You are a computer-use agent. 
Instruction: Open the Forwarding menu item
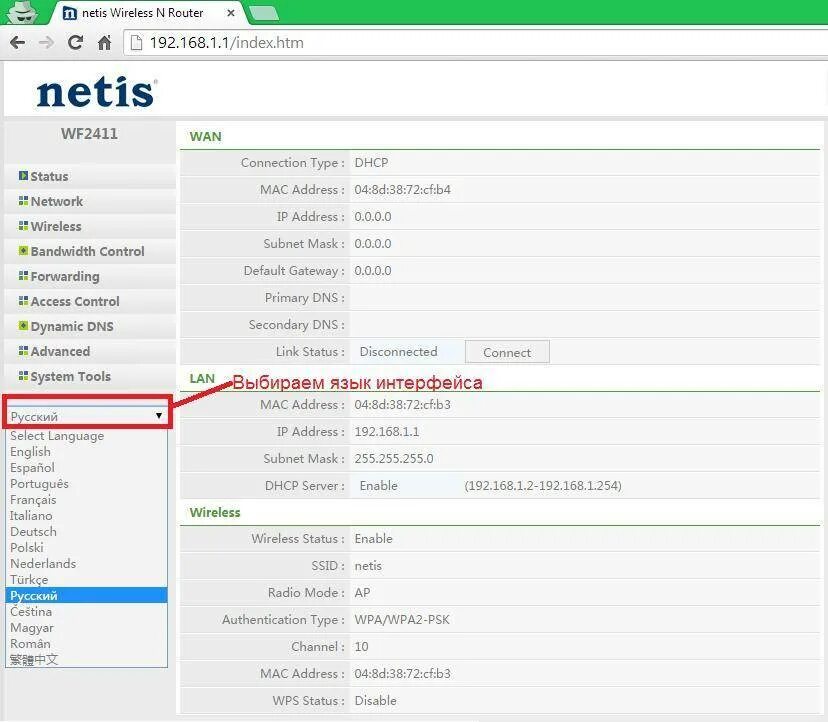click(x=65, y=276)
